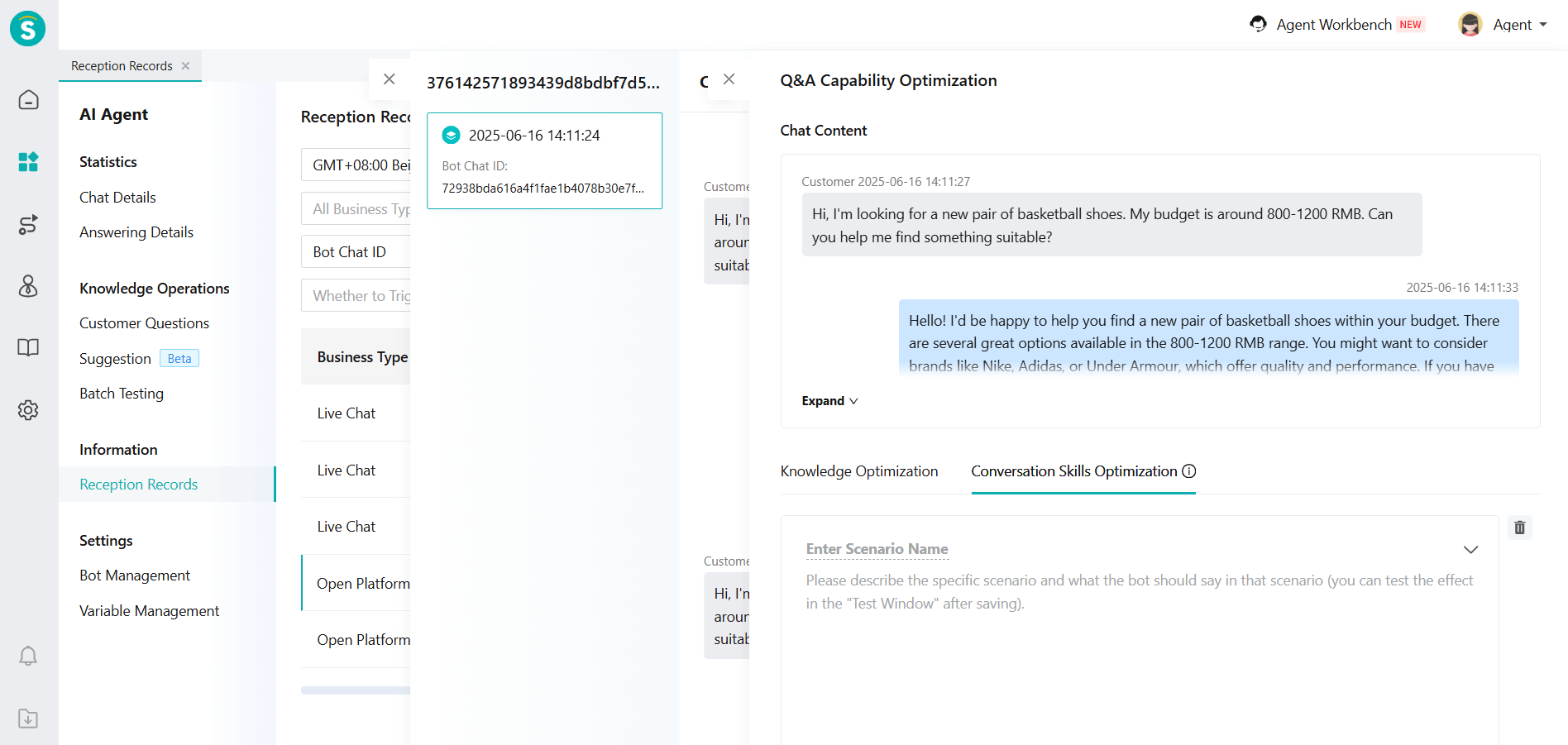Select the AI Agent grid icon in rail
The height and width of the screenshot is (745, 1568).
pyautogui.click(x=28, y=161)
